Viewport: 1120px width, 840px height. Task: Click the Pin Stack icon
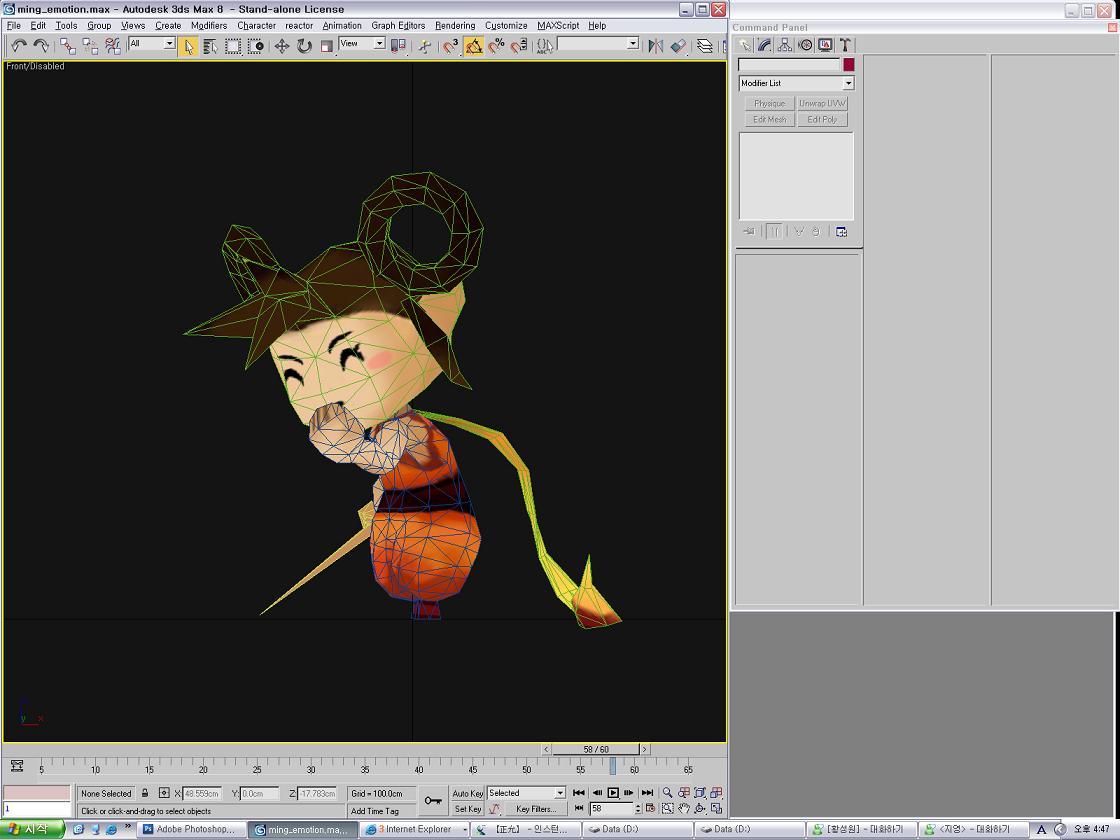tap(749, 231)
